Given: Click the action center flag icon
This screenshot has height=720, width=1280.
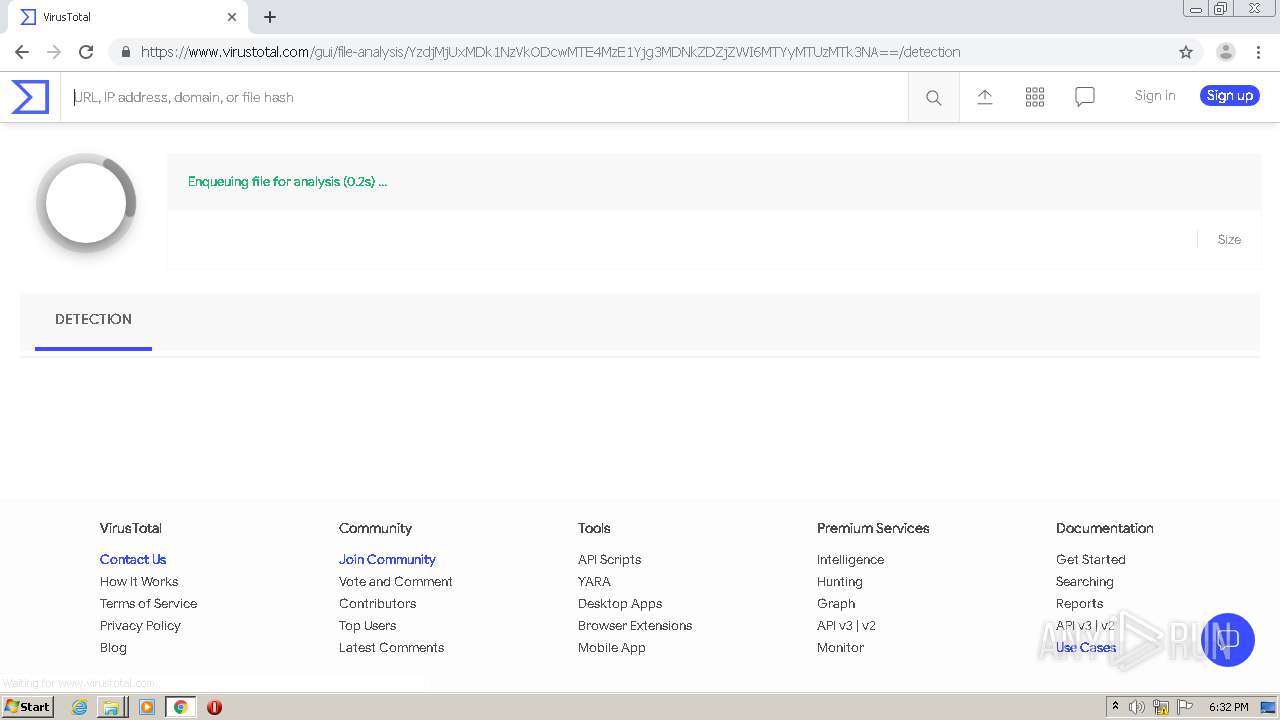Looking at the screenshot, I should [1185, 707].
